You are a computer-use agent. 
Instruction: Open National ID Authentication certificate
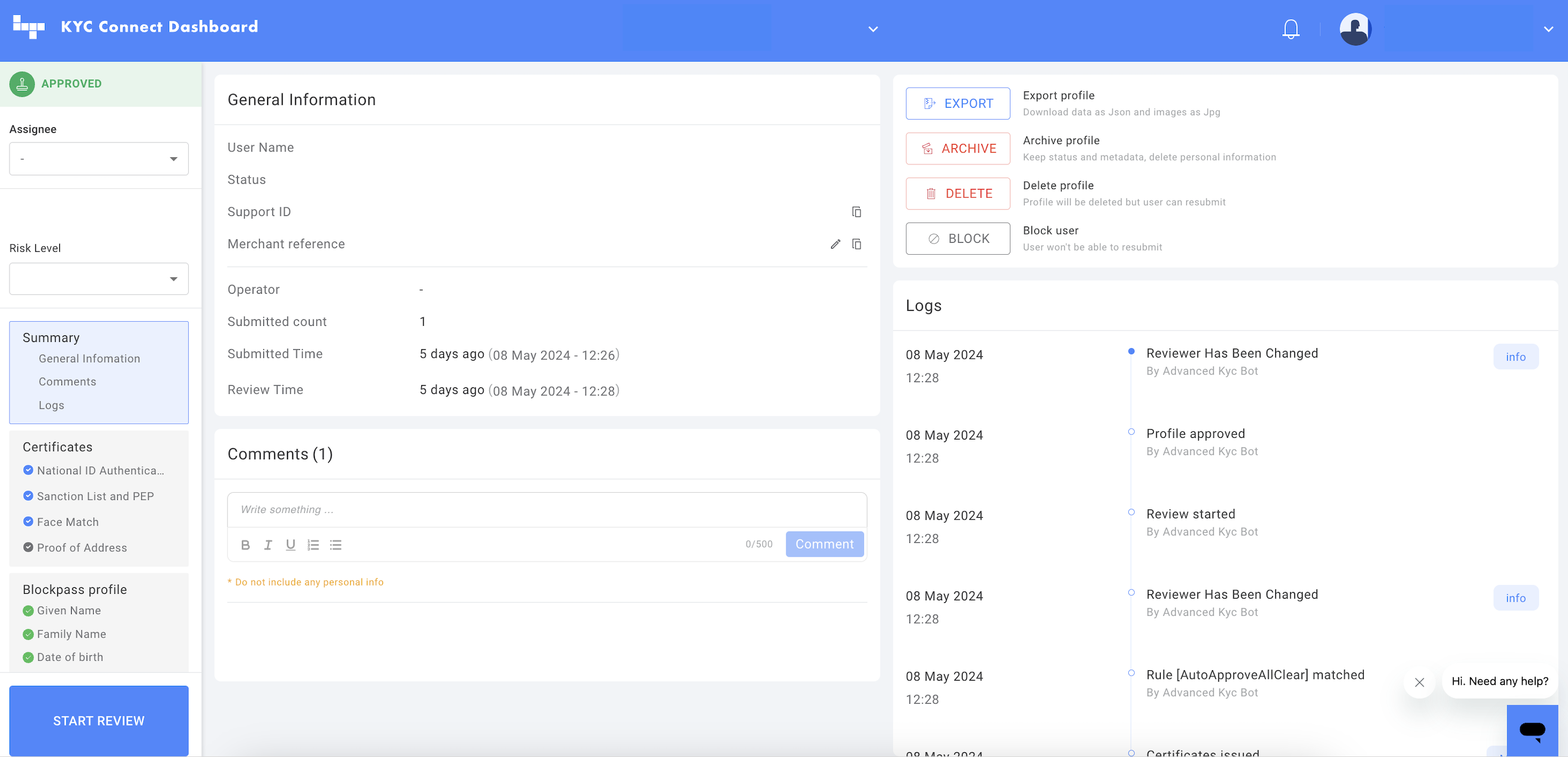[x=100, y=471]
